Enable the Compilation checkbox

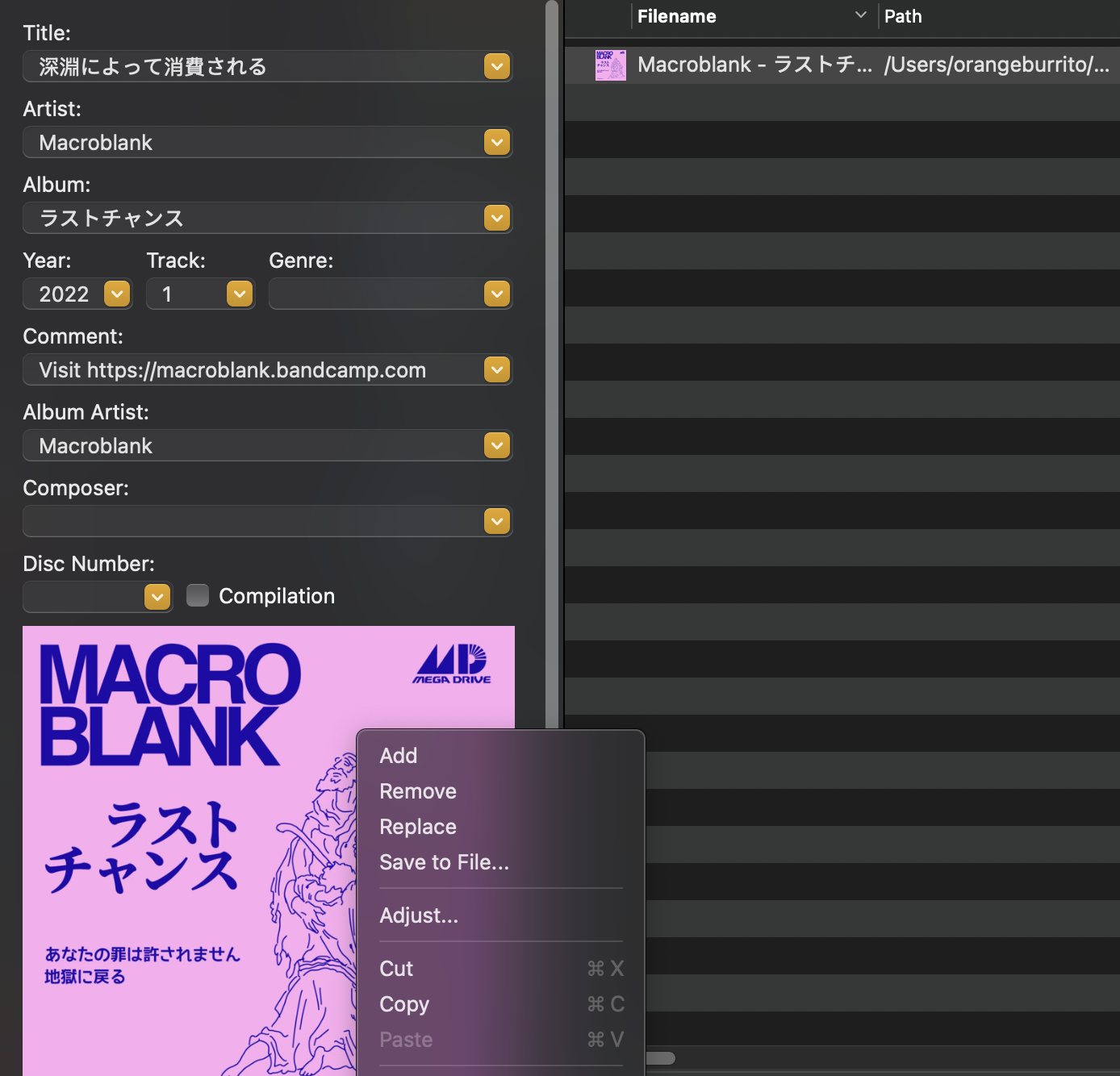198,595
